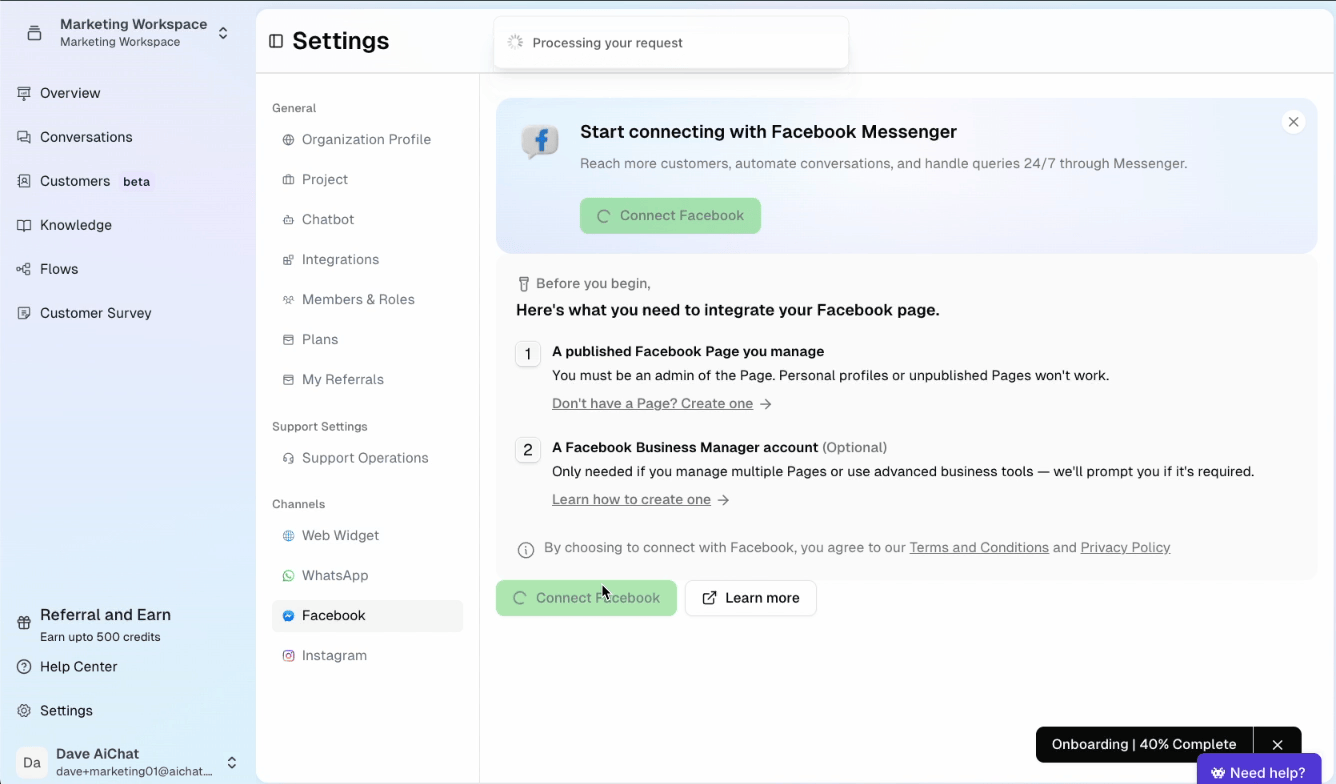Select the Chatbot settings icon
Viewport: 1336px width, 784px height.
288,219
